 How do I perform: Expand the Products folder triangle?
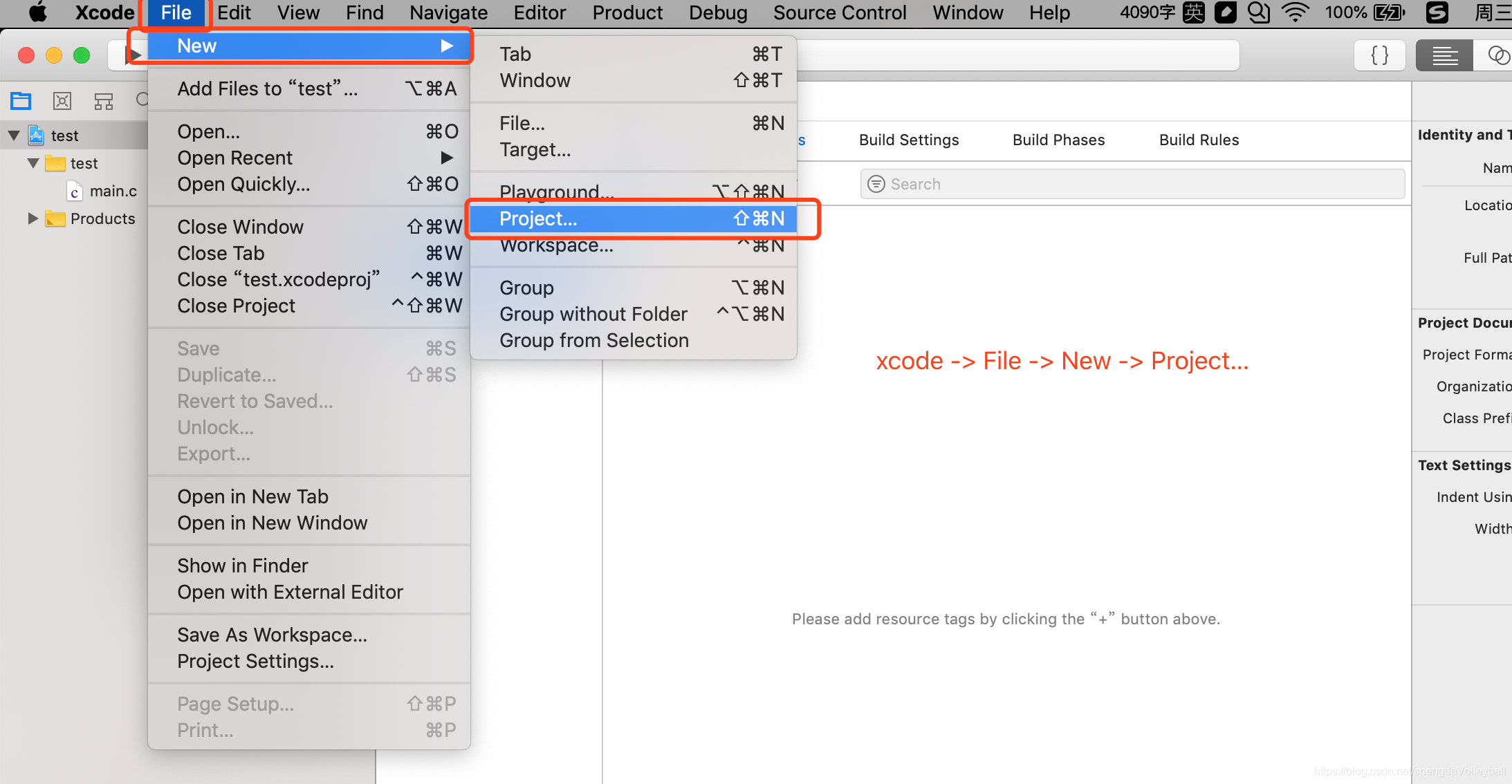33,218
